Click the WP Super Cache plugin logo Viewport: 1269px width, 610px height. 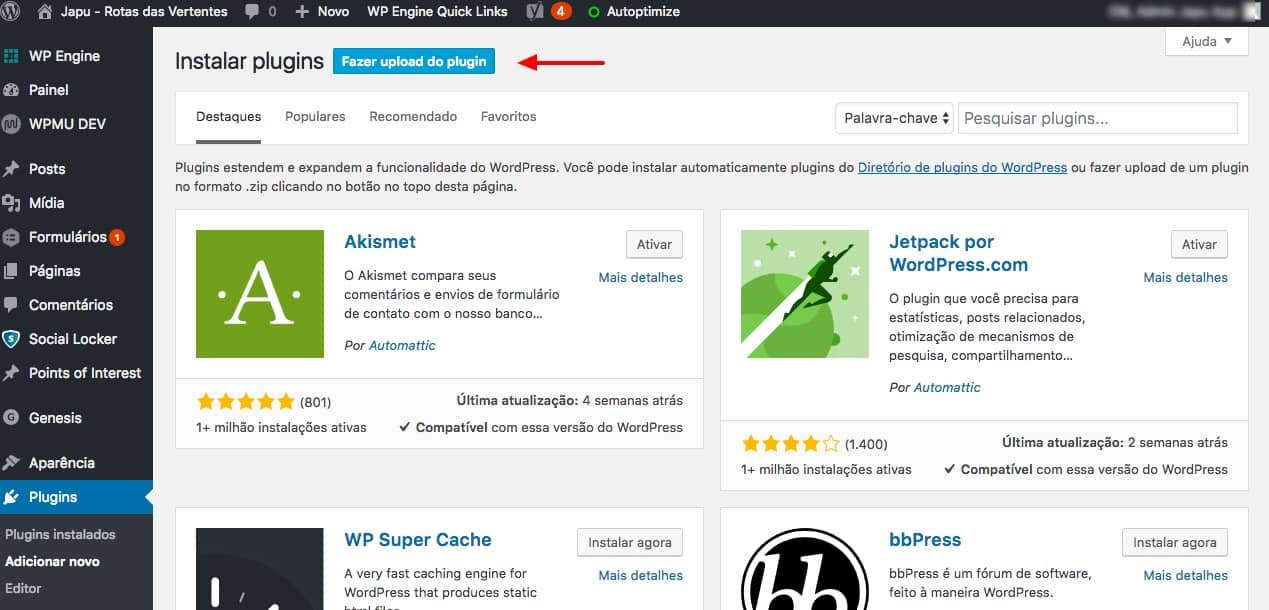260,569
